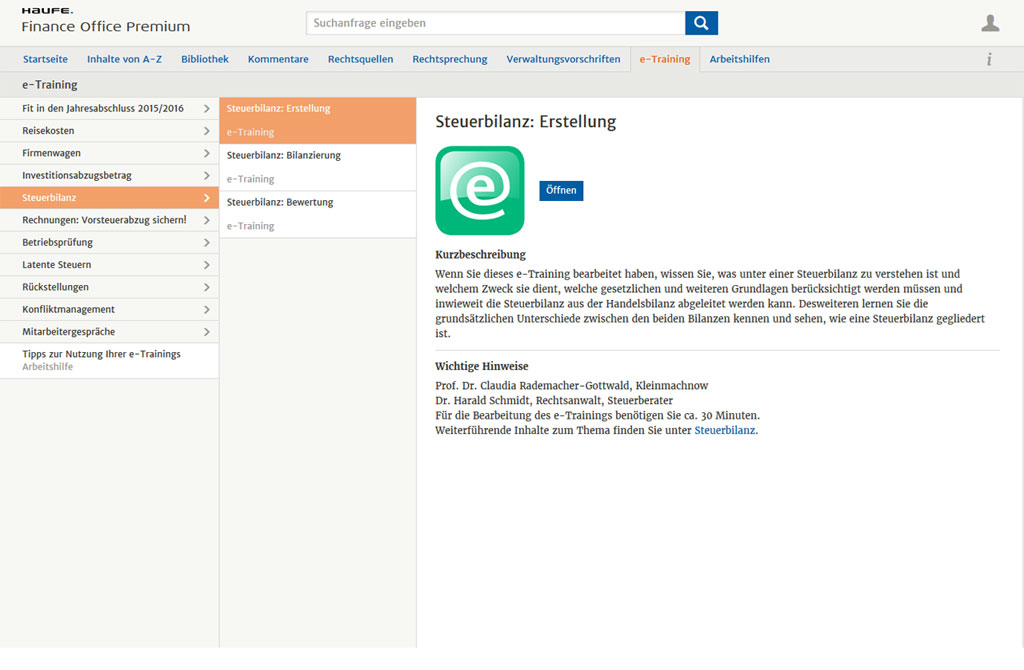
Task: Follow the Steuerbilanz link in Hinweise
Action: pos(724,430)
